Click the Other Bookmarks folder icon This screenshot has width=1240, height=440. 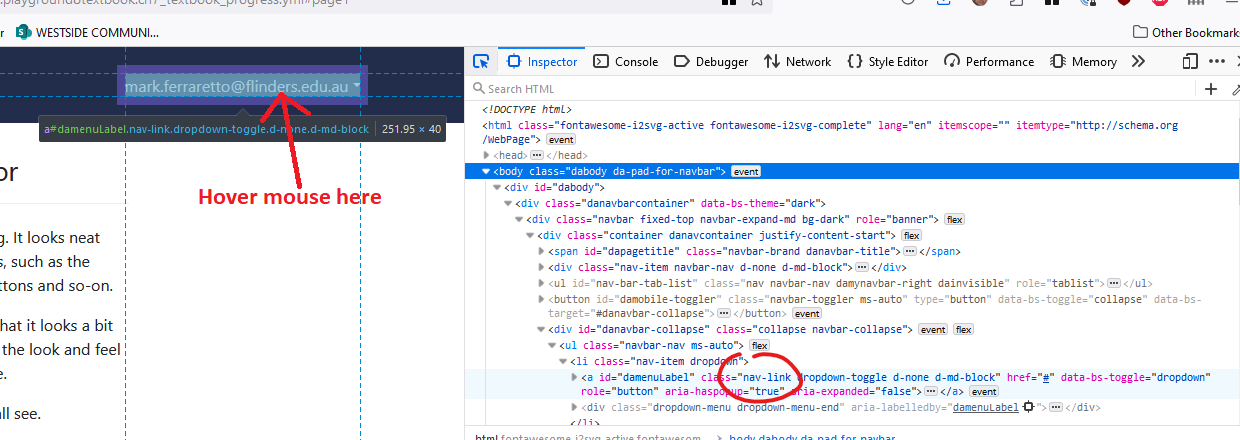1140,32
